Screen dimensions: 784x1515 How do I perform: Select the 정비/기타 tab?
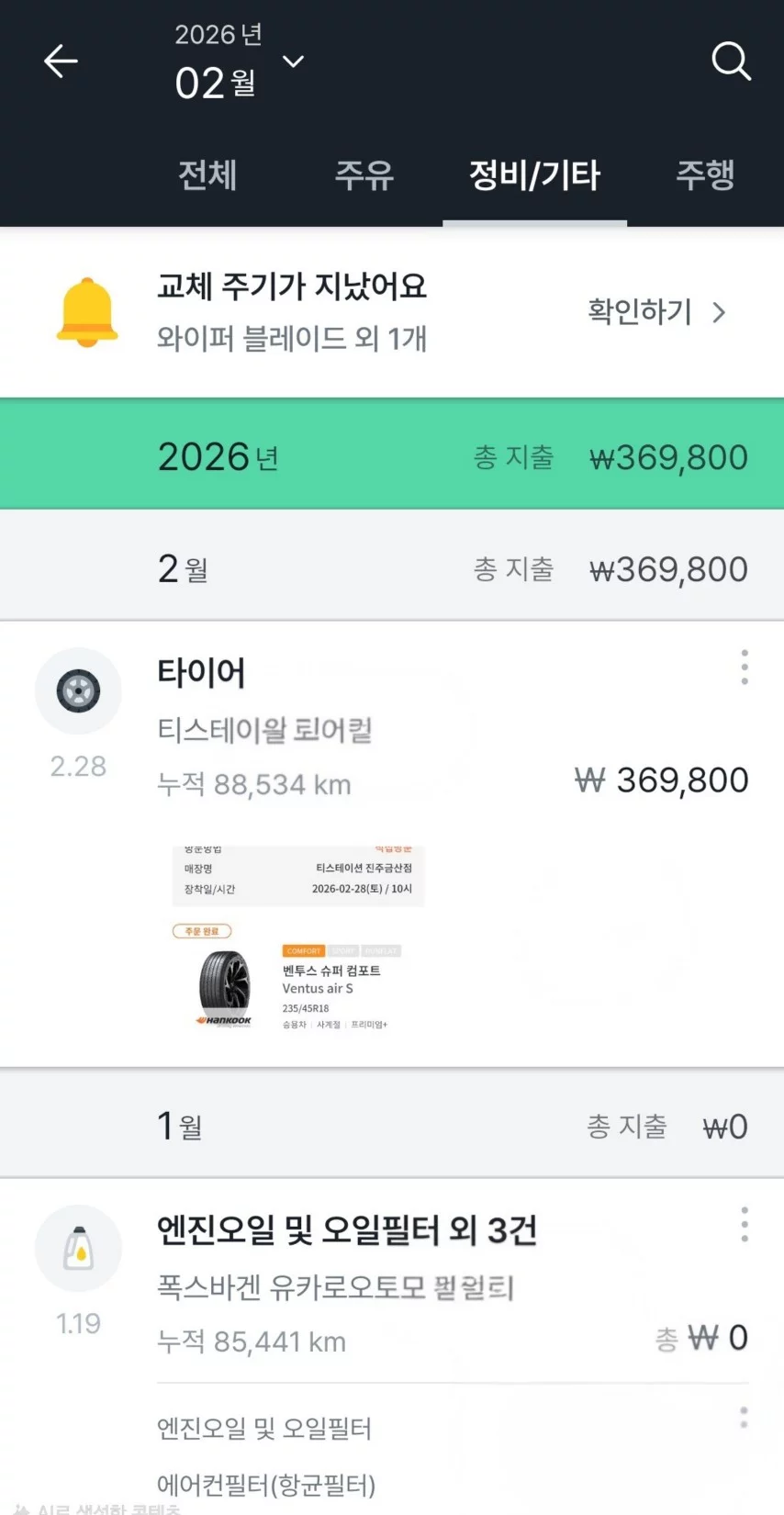[x=534, y=174]
